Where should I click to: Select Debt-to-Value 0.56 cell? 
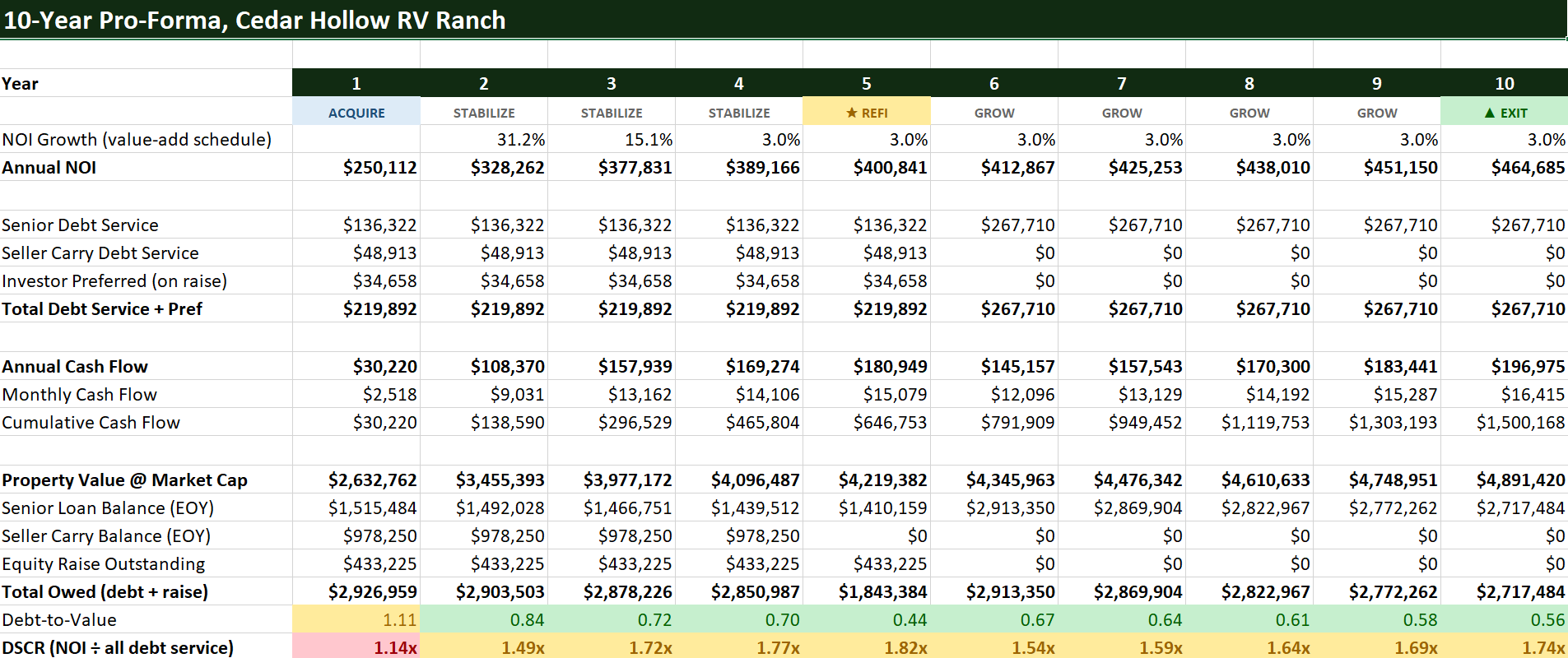tap(1505, 620)
